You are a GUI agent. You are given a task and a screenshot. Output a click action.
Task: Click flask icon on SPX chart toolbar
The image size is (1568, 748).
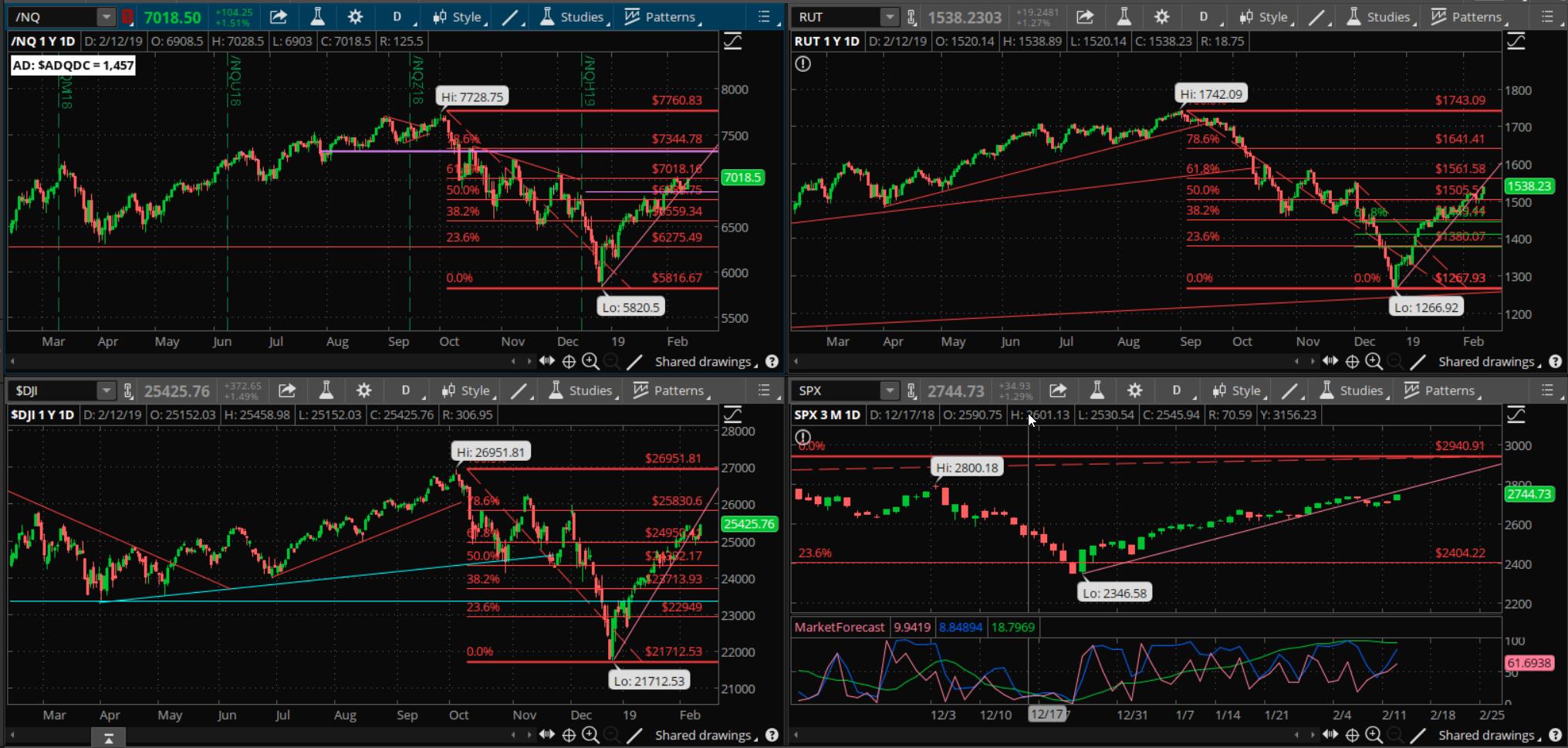tap(1097, 391)
